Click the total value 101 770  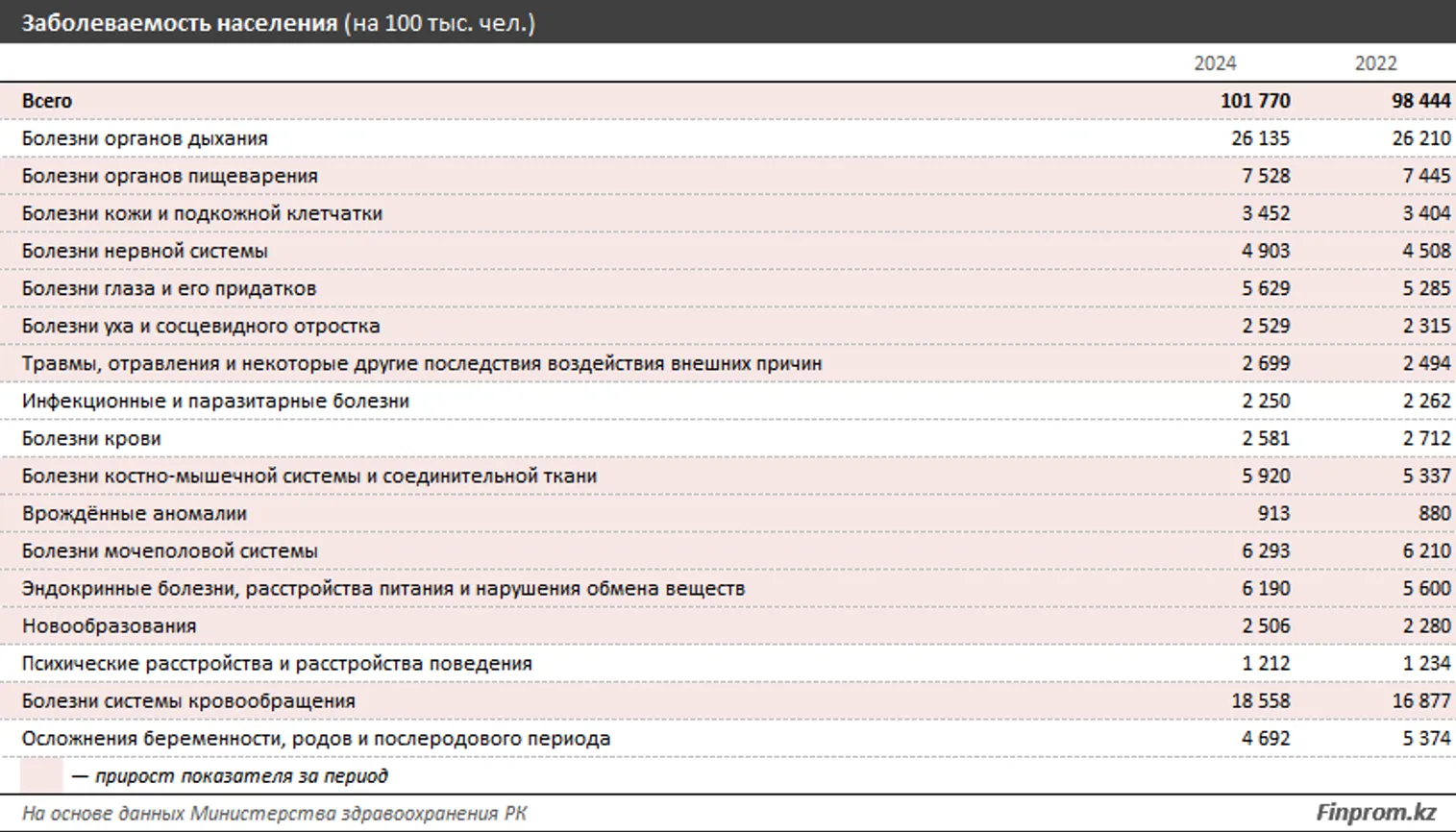coord(1255,101)
